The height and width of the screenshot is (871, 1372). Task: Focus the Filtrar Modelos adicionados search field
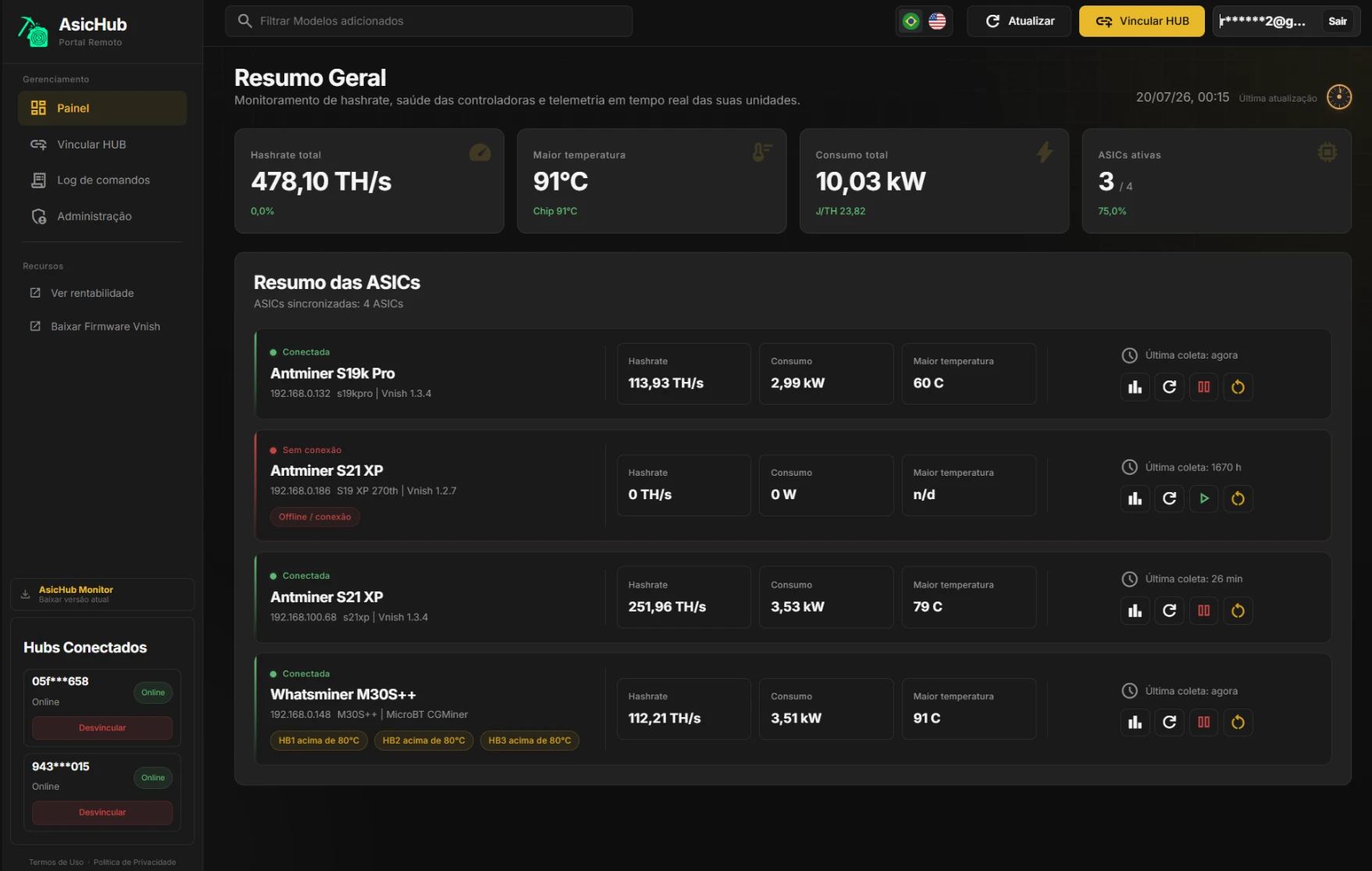pyautogui.click(x=429, y=21)
